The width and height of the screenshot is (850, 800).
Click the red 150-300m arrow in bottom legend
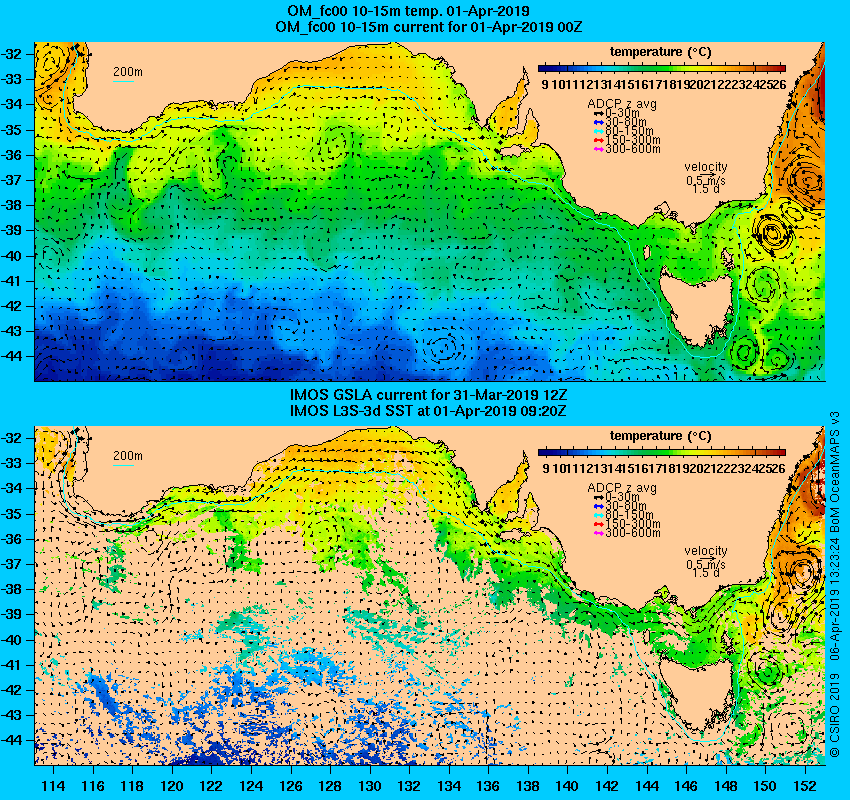pyautogui.click(x=598, y=524)
